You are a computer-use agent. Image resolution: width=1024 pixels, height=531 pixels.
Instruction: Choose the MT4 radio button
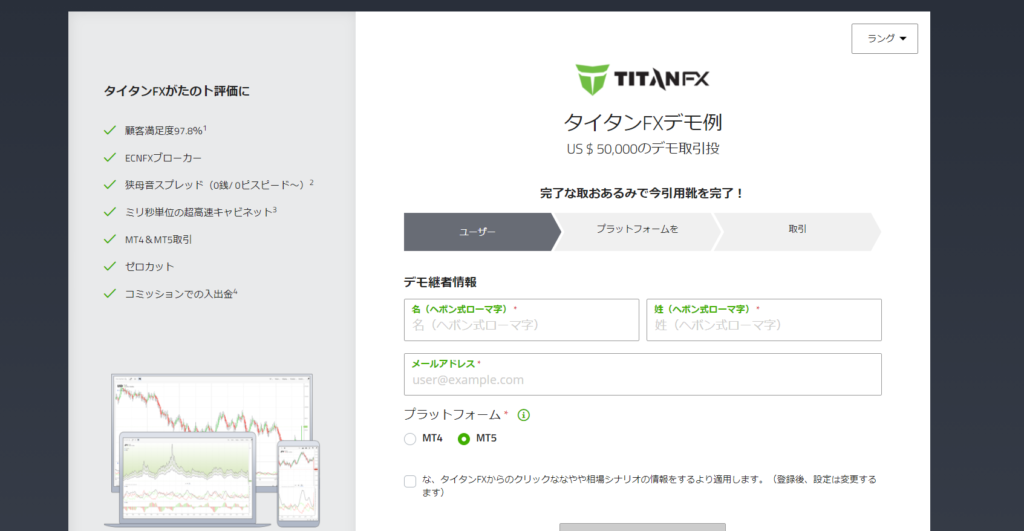coord(410,439)
